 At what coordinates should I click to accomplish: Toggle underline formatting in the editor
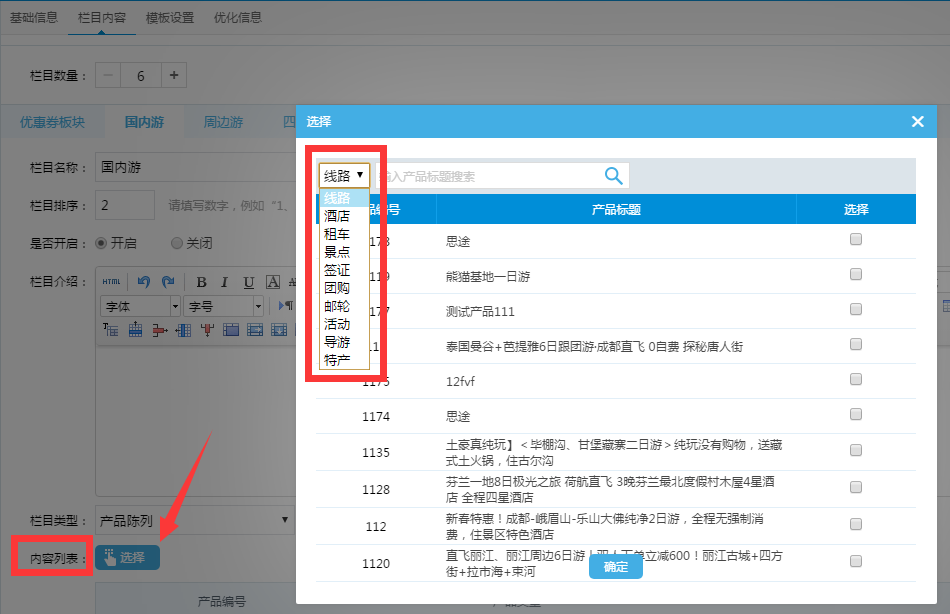pyautogui.click(x=247, y=282)
